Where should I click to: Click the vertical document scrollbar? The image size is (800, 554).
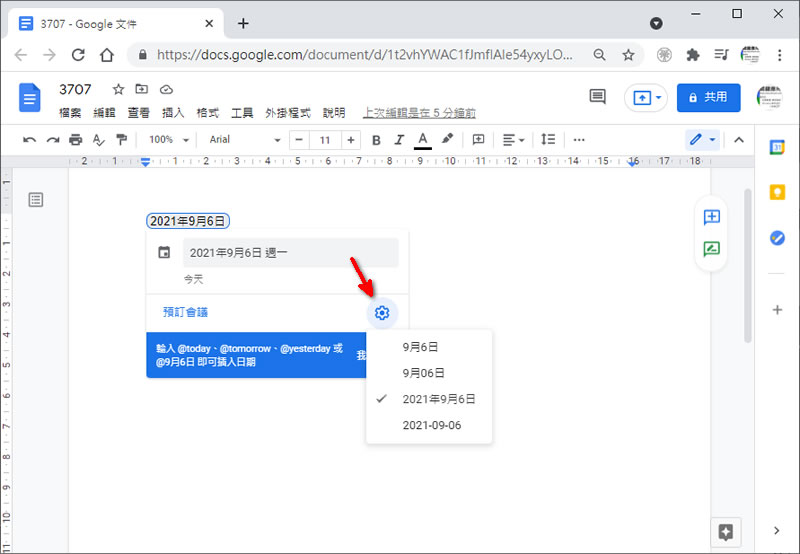747,265
